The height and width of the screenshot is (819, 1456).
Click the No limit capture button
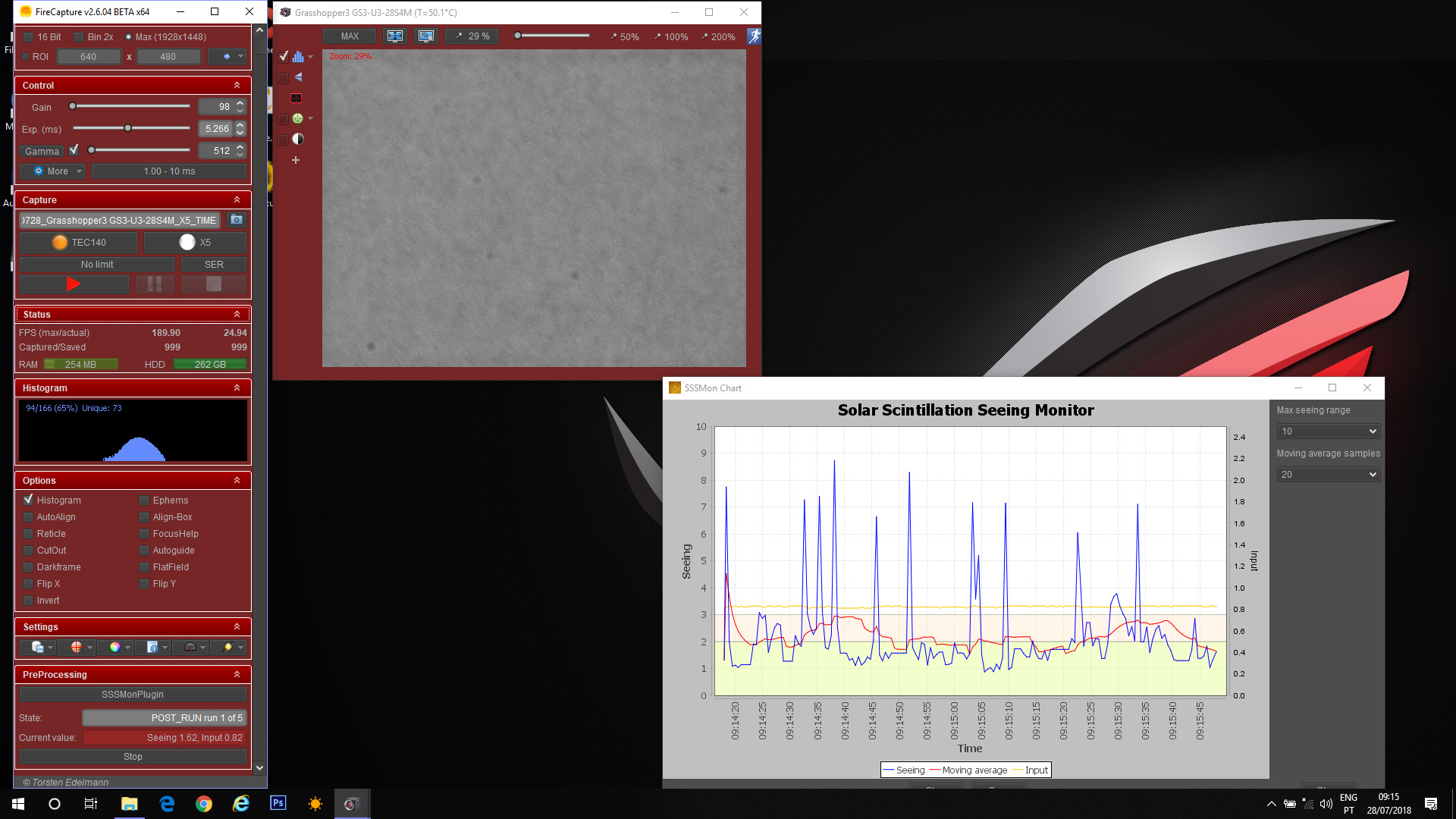[x=97, y=265]
